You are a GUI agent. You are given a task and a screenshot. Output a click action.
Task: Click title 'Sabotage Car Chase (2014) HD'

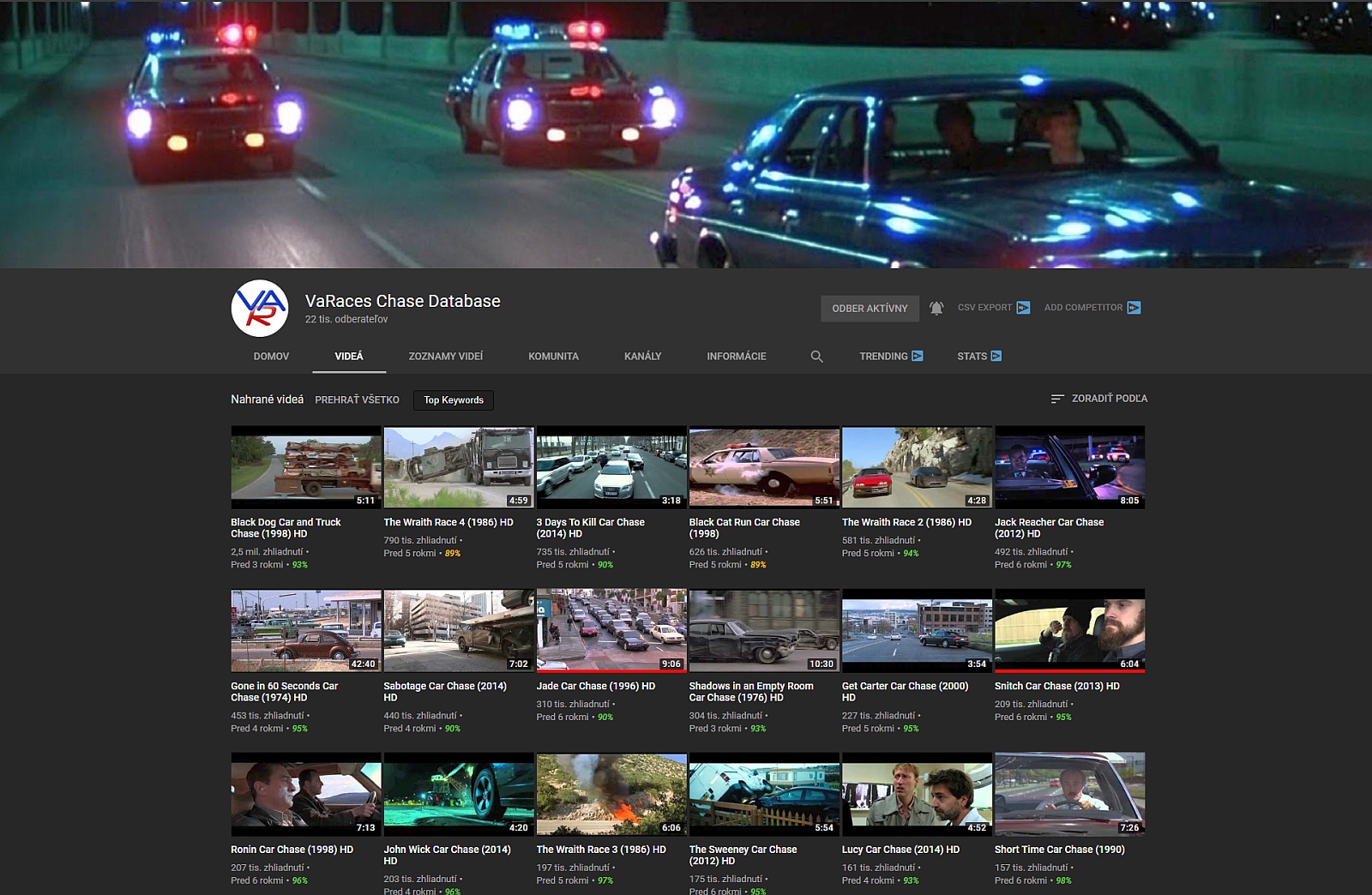coord(445,692)
